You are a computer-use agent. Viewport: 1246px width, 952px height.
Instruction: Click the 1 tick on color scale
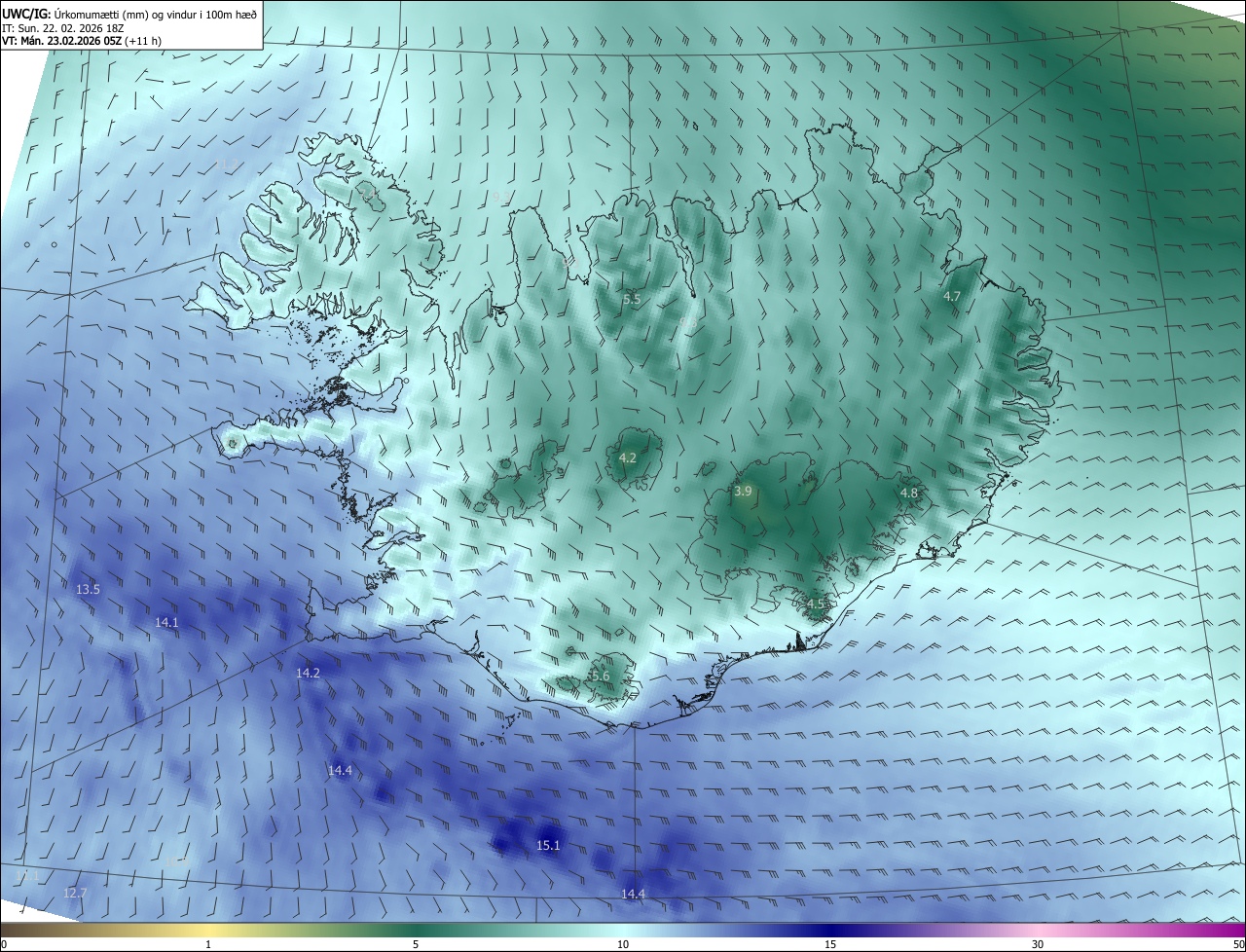(x=208, y=945)
